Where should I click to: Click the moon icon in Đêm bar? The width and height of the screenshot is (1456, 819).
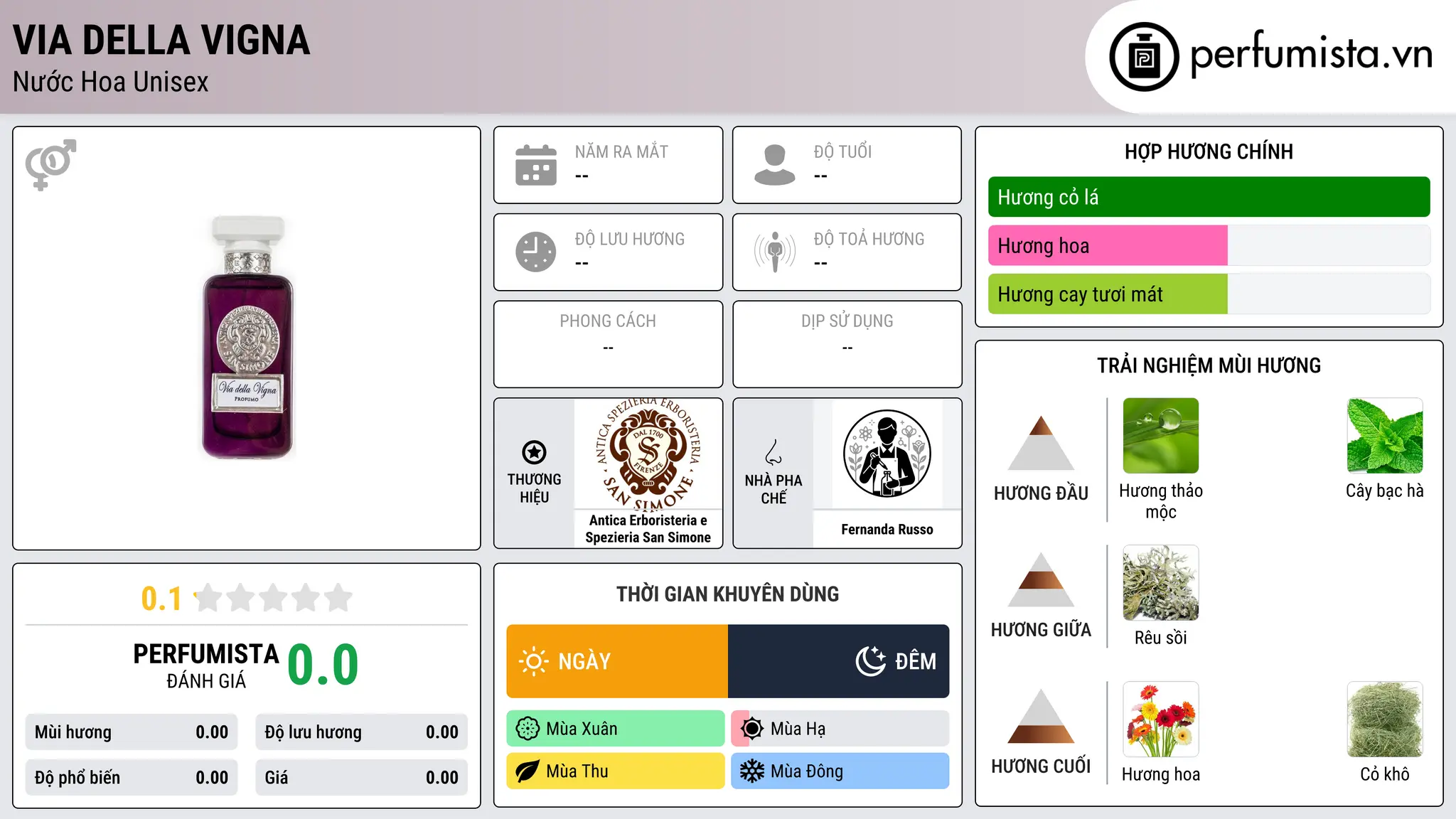point(870,661)
